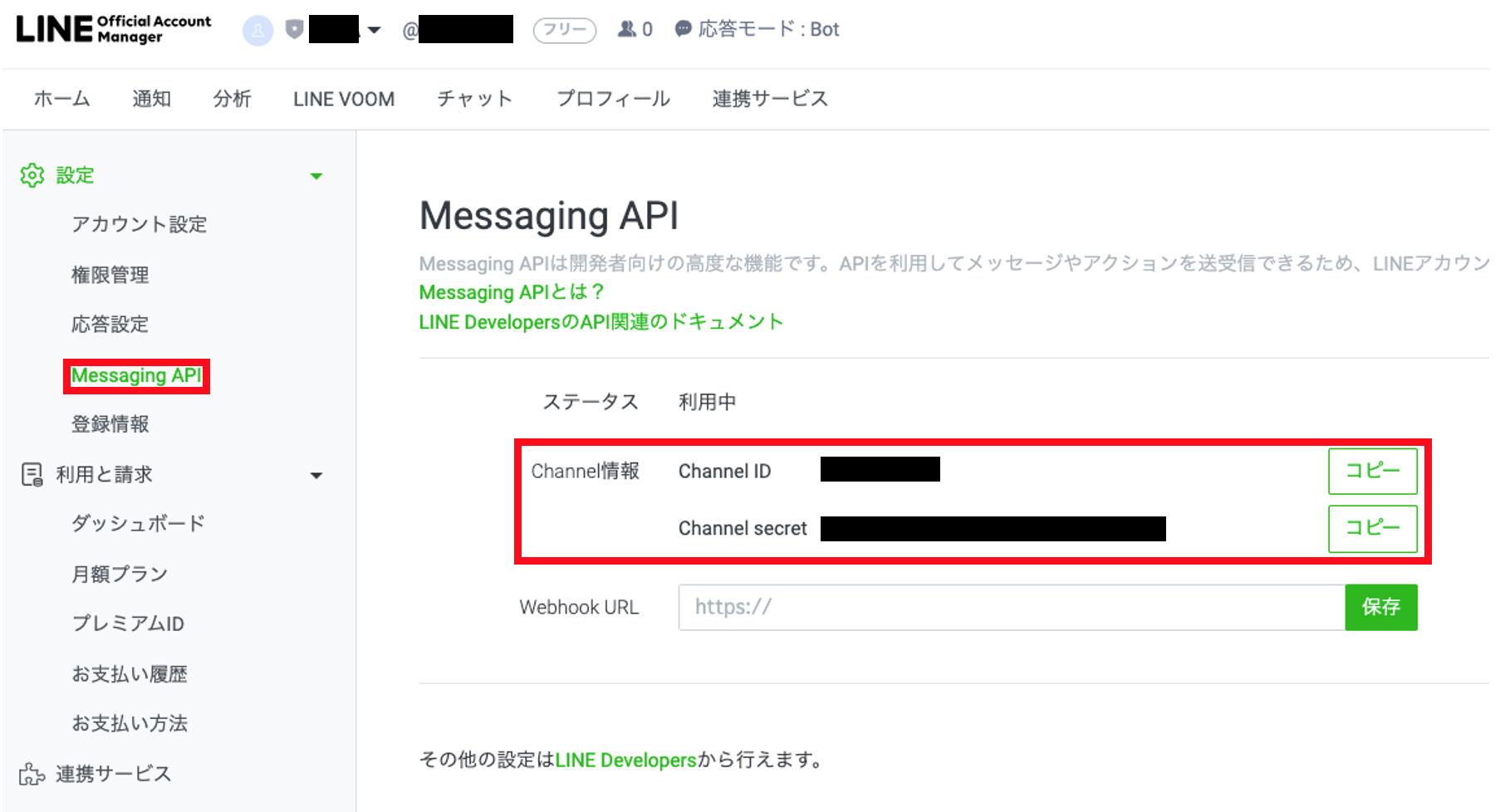The height and width of the screenshot is (812, 1505).
Task: Open 権限管理 in the sidebar
Action: tap(110, 275)
